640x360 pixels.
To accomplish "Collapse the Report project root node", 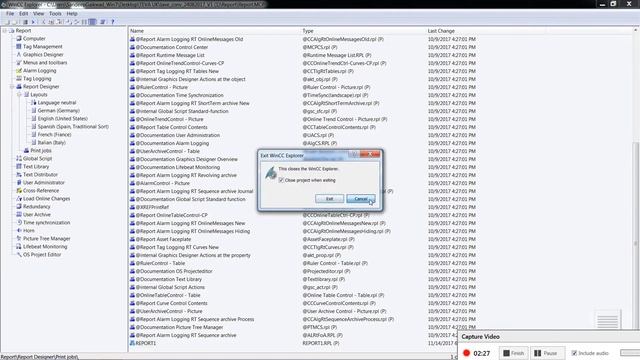I will click(4, 31).
